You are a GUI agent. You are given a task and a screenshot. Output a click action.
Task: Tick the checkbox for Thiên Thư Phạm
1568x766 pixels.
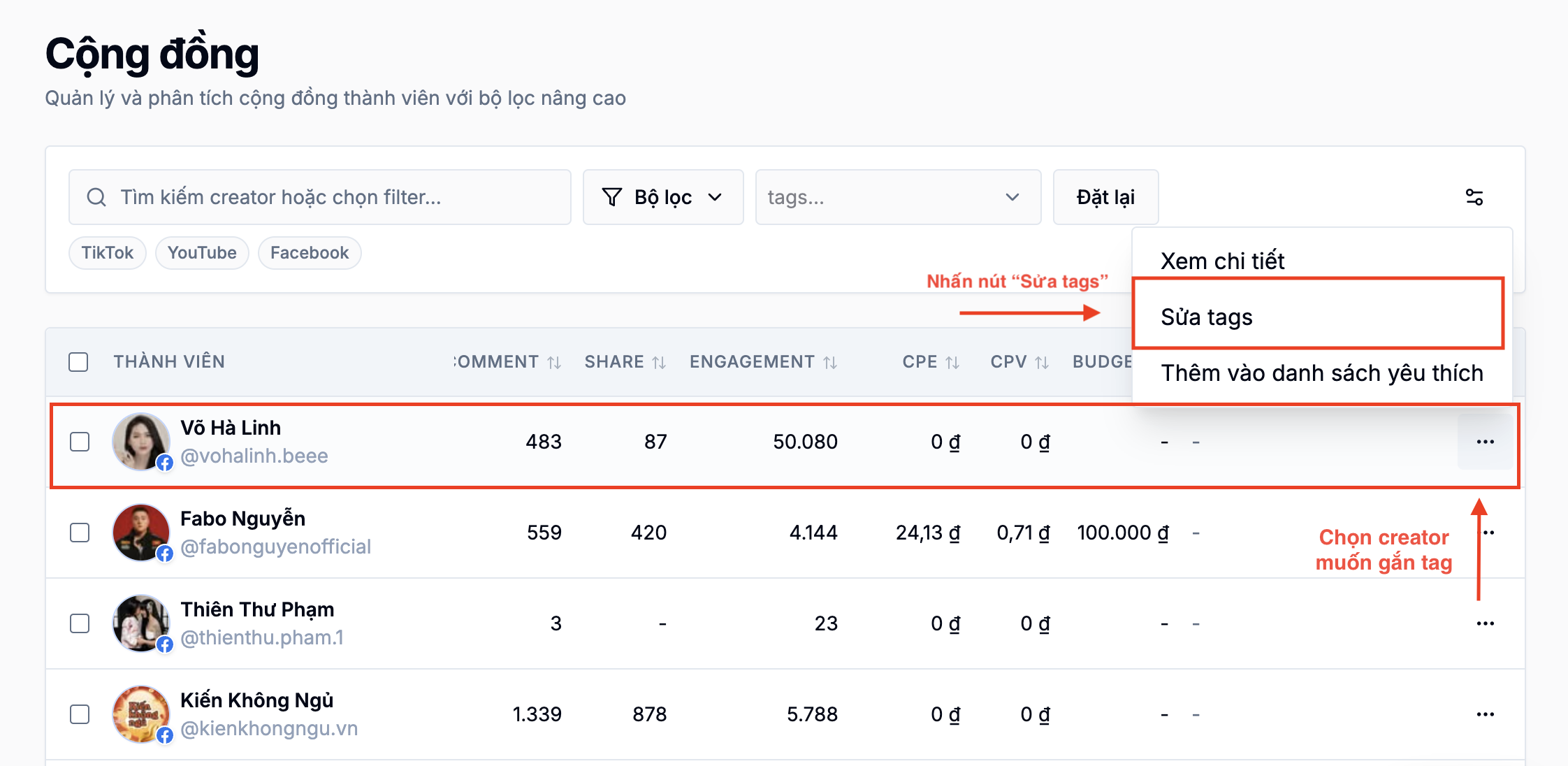[x=80, y=623]
